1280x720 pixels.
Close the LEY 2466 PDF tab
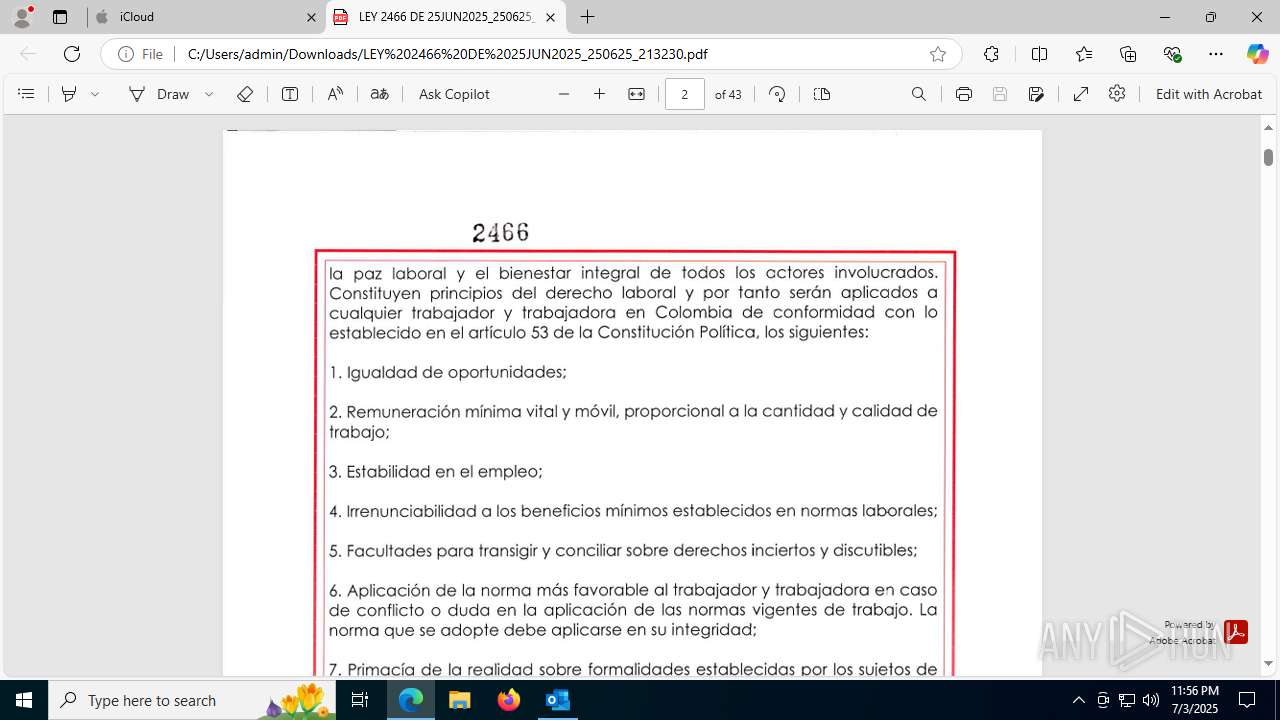pyautogui.click(x=550, y=17)
